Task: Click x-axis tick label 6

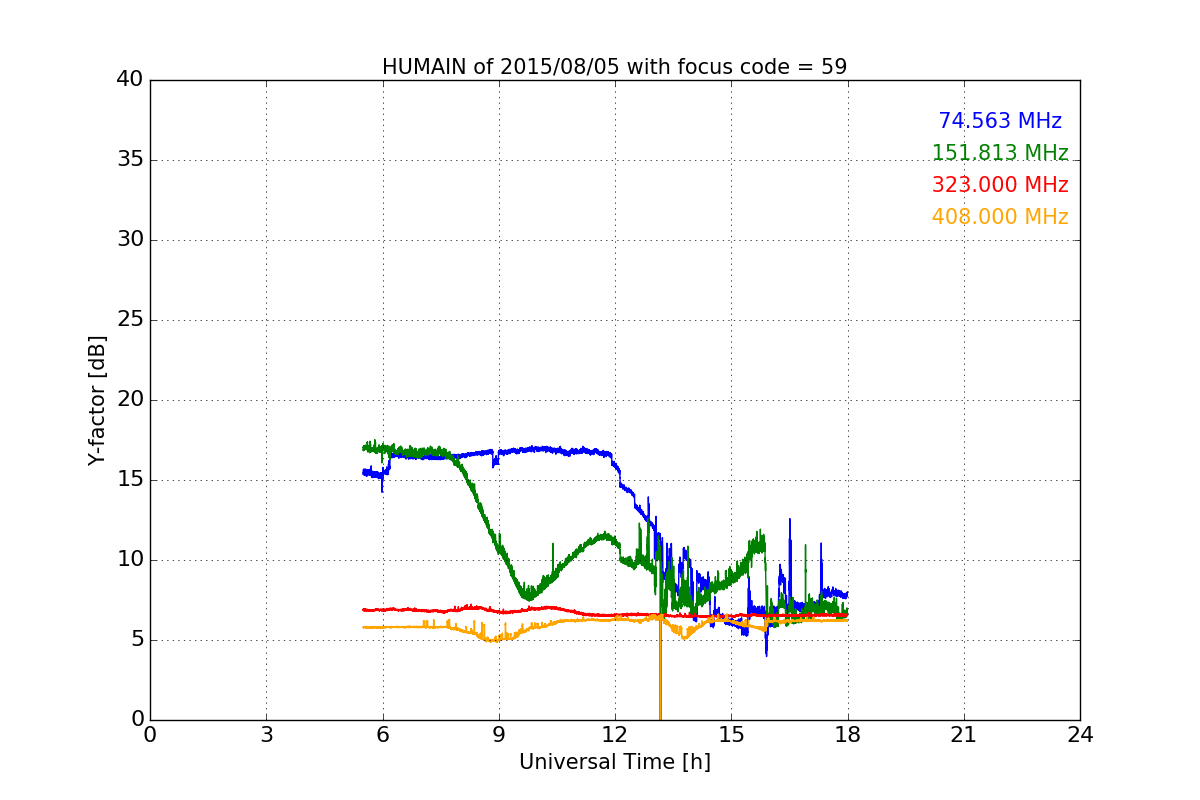Action: click(382, 735)
